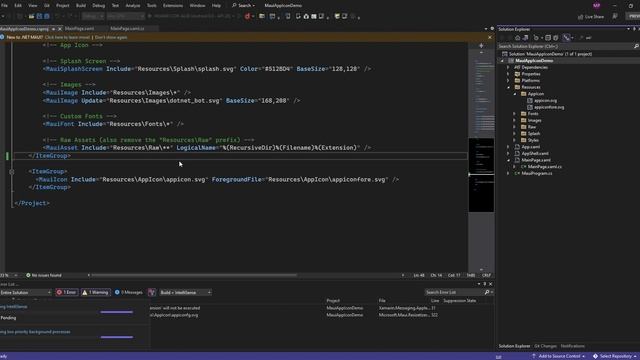
Task: Switch to the MainPage.xaml editor tab
Action: (x=79, y=29)
